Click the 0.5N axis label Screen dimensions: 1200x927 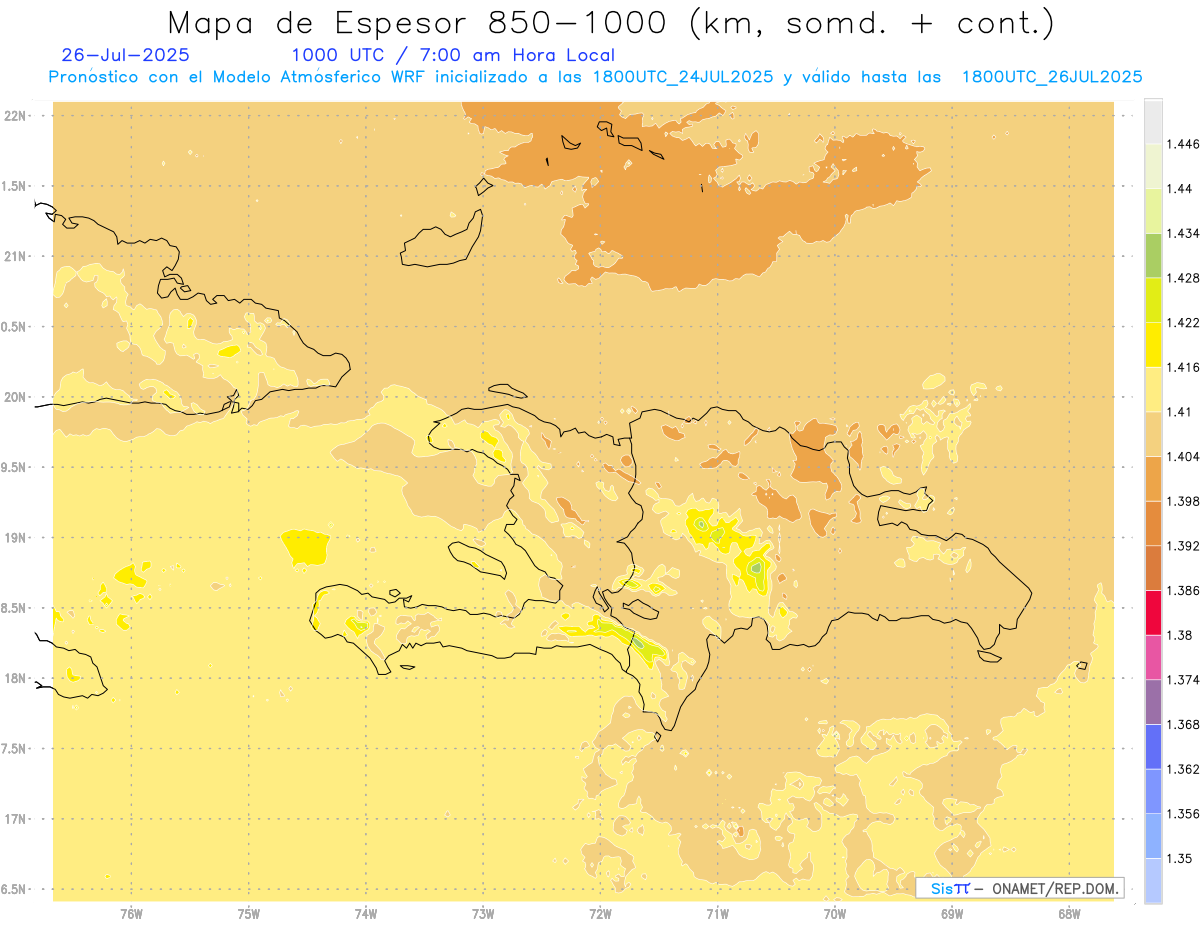coord(15,327)
